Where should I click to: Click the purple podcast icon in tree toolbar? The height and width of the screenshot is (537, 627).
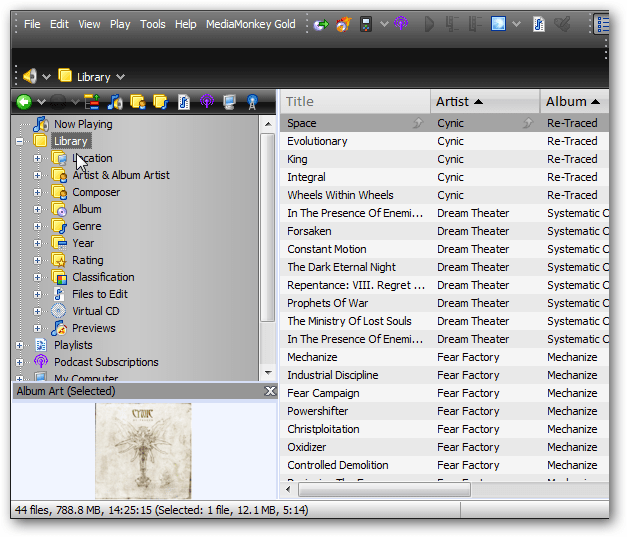pyautogui.click(x=208, y=102)
